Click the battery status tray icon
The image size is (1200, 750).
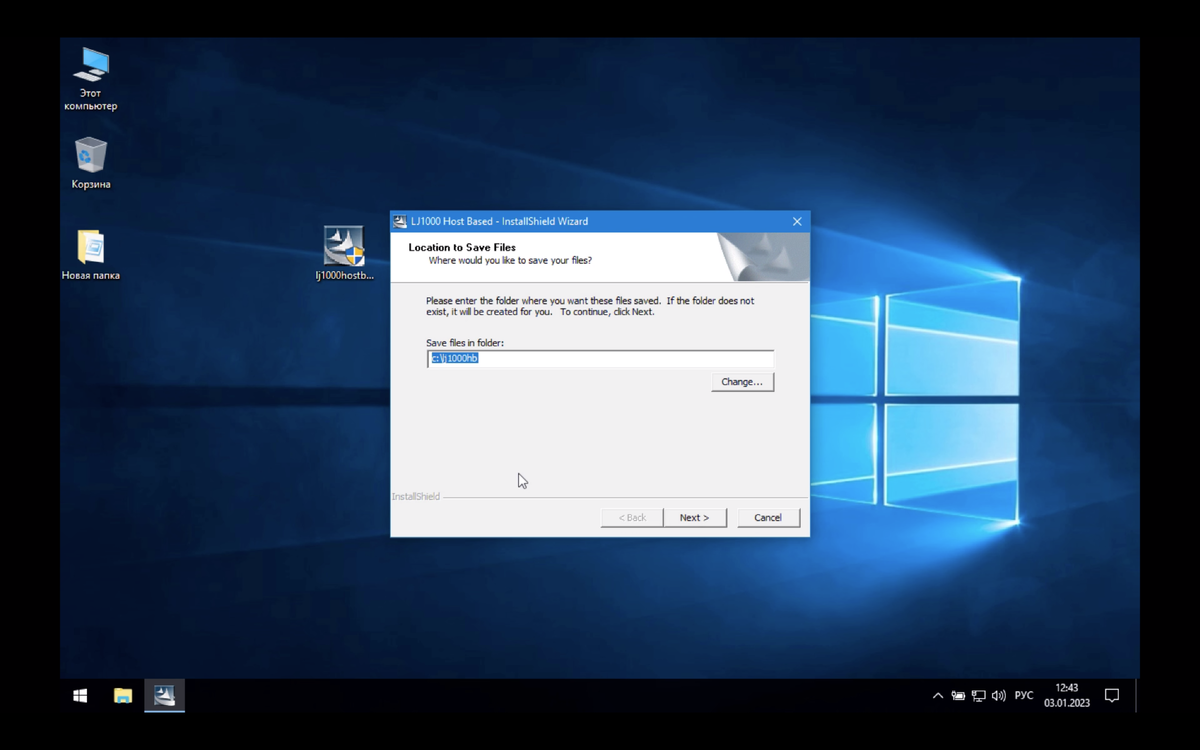click(958, 695)
